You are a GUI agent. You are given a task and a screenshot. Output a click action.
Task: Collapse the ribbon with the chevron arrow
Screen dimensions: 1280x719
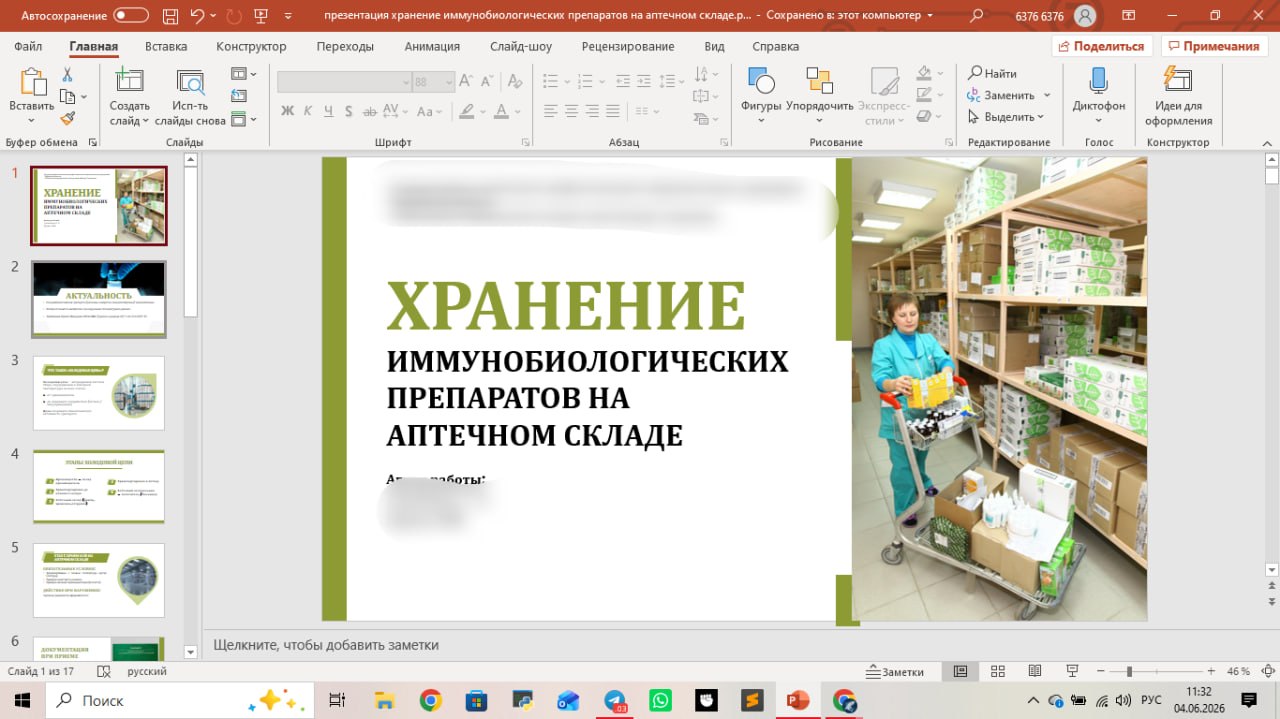pyautogui.click(x=1268, y=143)
